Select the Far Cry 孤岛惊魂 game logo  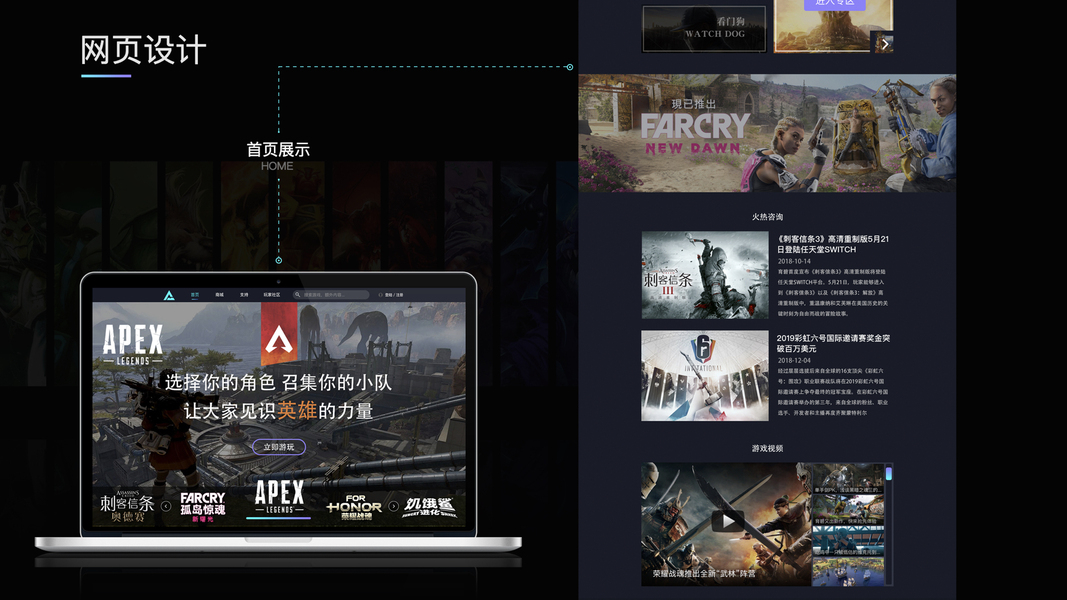202,507
